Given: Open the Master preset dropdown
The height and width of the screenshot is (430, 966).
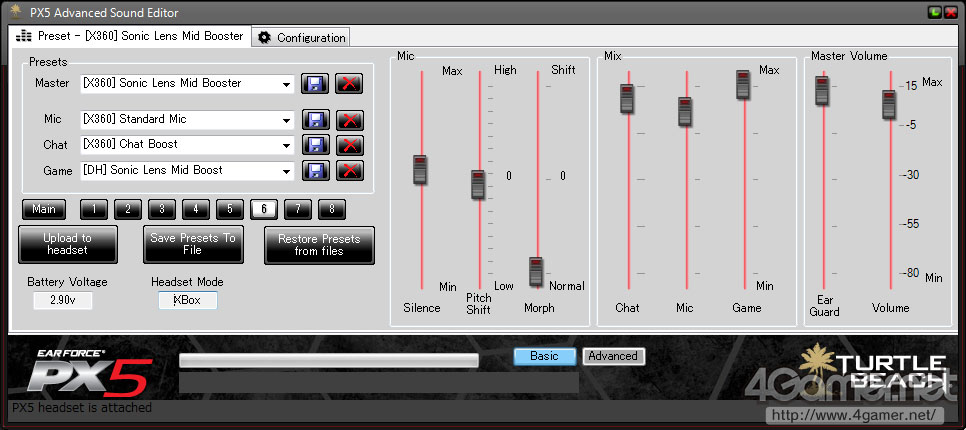Looking at the screenshot, I should (x=286, y=84).
